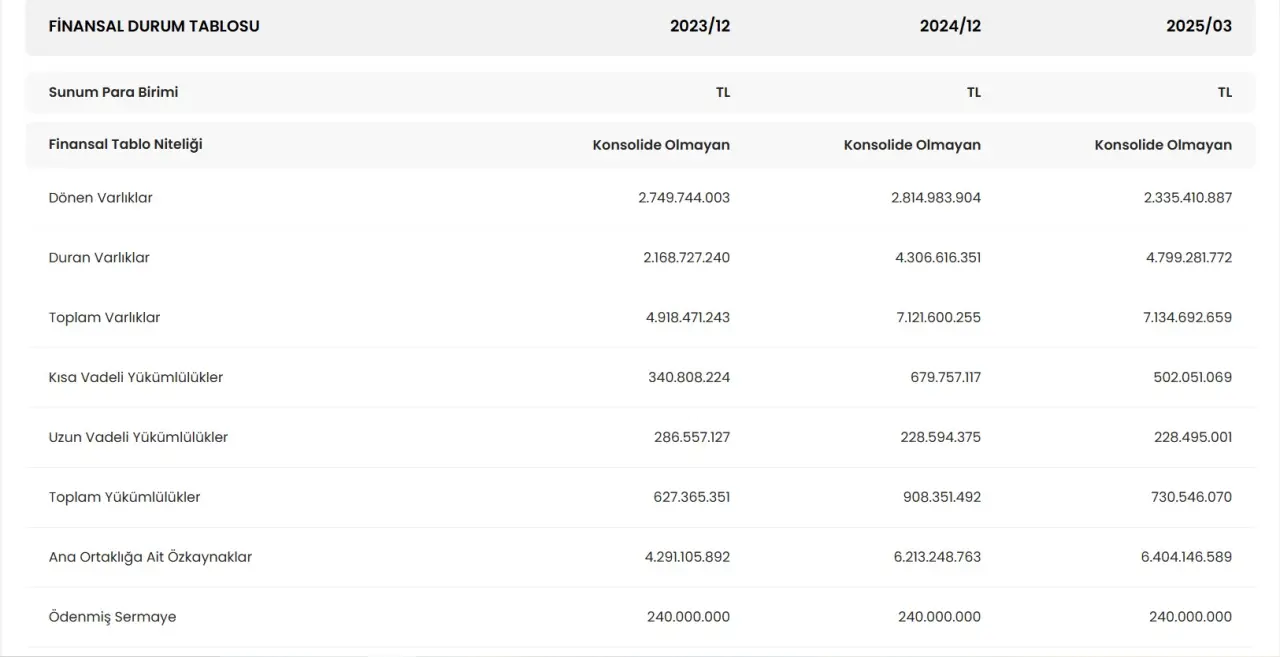Screen dimensions: 1280x657
Task: Click the Sunum Para Birimi row label
Action: [113, 92]
